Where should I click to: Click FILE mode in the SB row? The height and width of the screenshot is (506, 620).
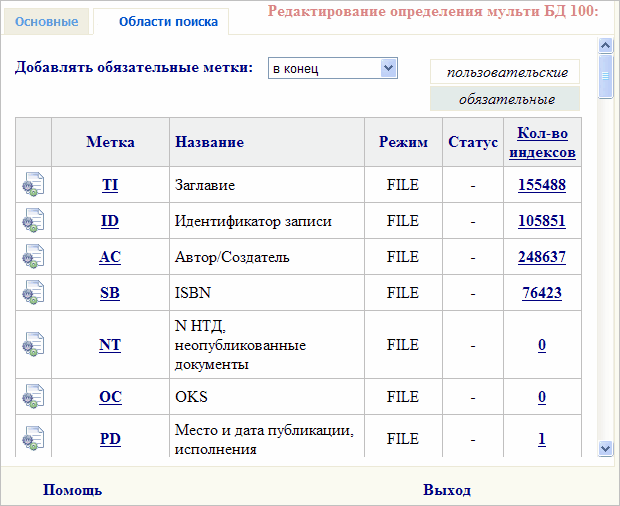403,293
